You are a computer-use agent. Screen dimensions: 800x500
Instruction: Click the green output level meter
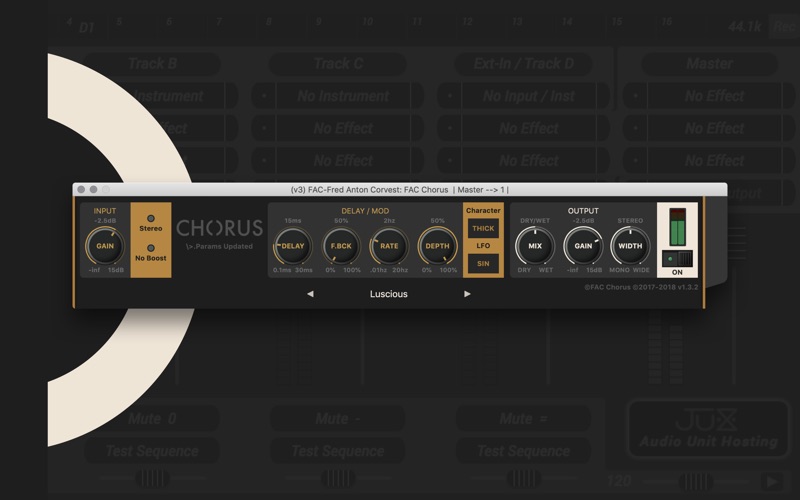coord(677,227)
